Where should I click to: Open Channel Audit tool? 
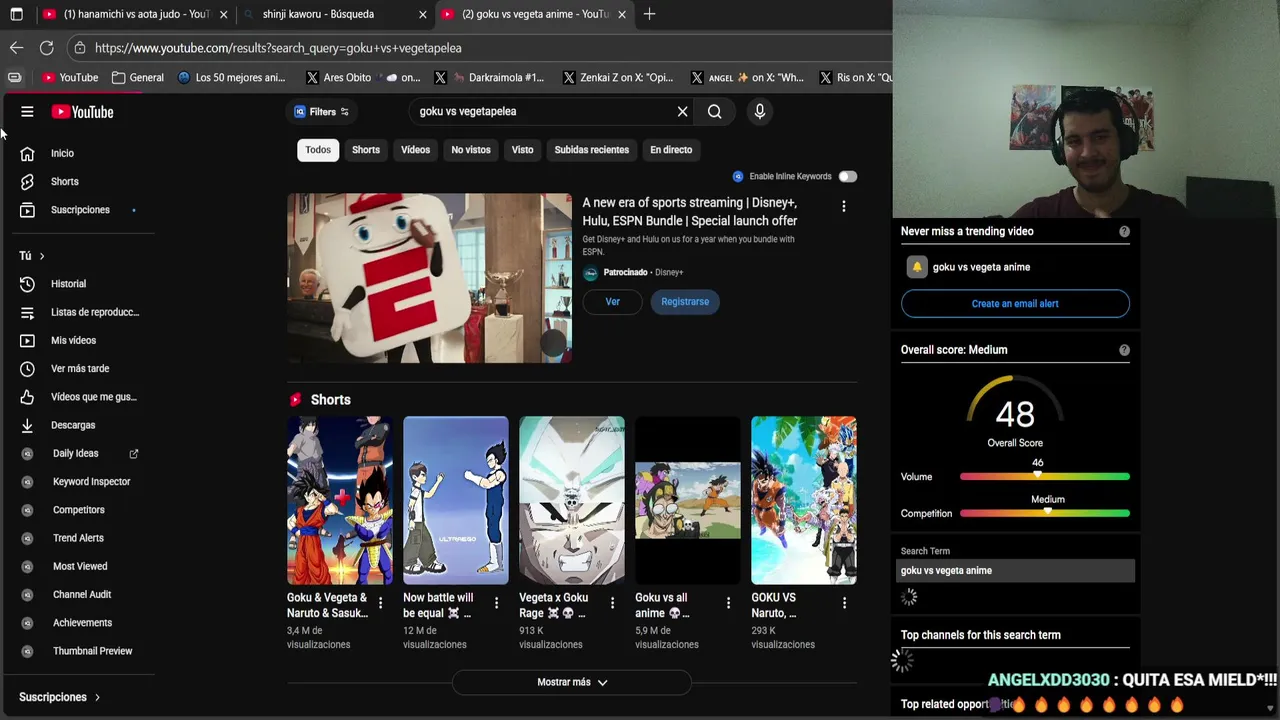pos(80,595)
